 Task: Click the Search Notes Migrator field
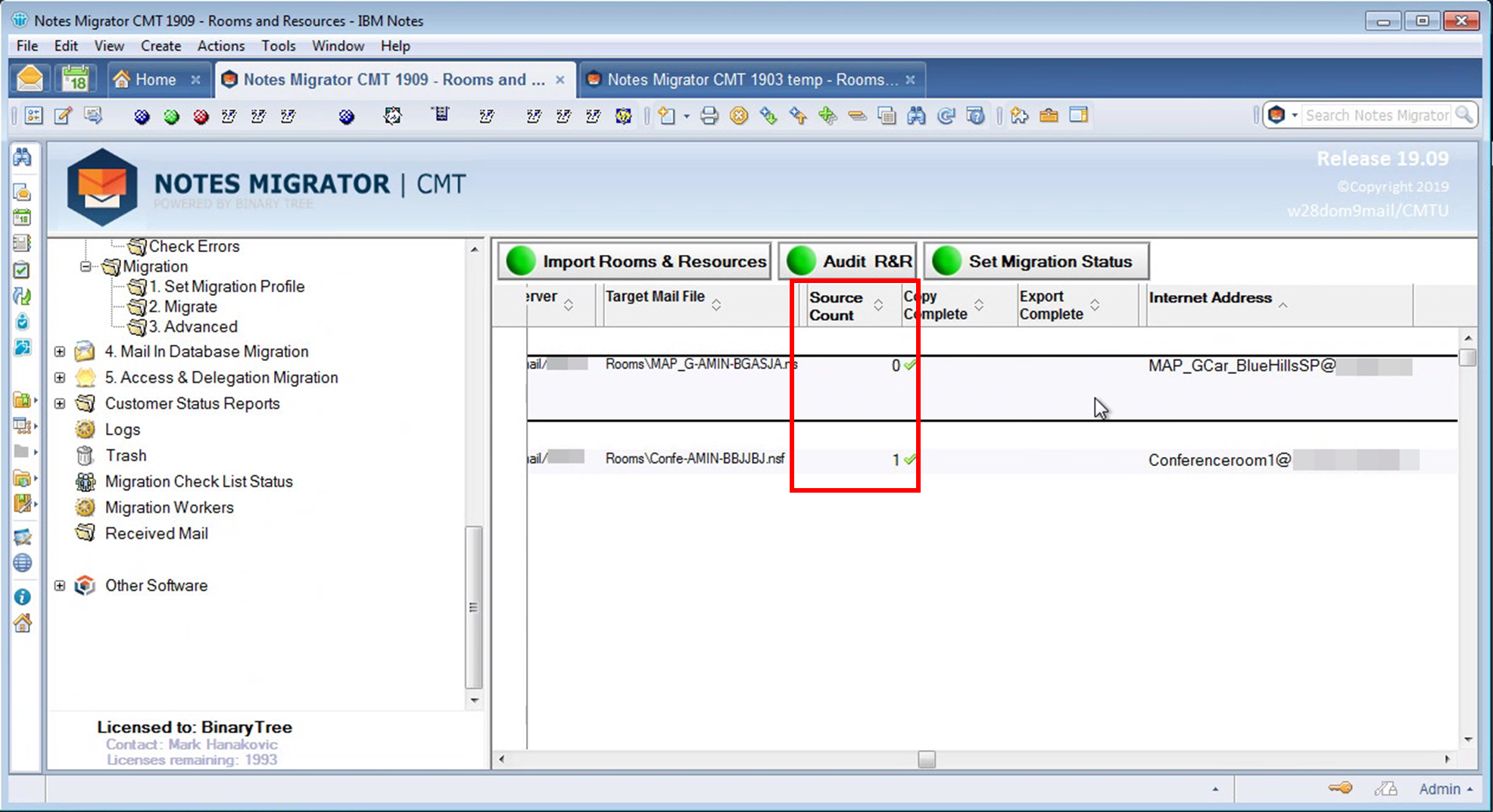coord(1376,115)
